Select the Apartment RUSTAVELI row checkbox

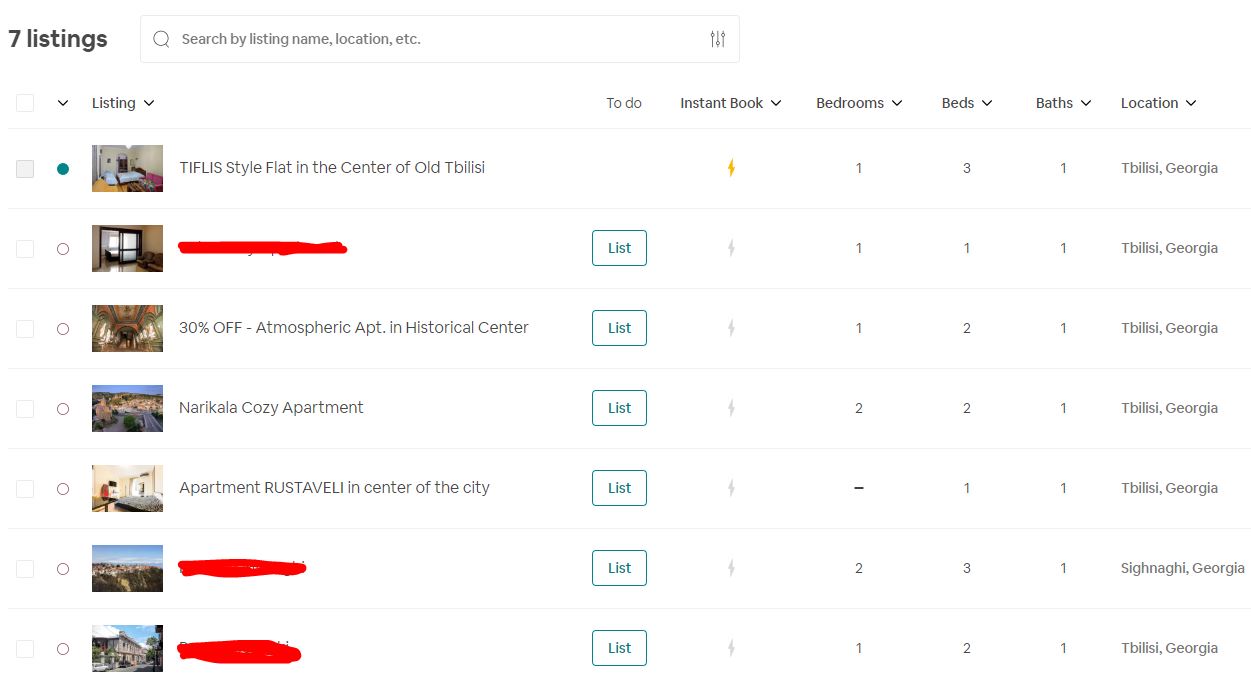point(25,489)
